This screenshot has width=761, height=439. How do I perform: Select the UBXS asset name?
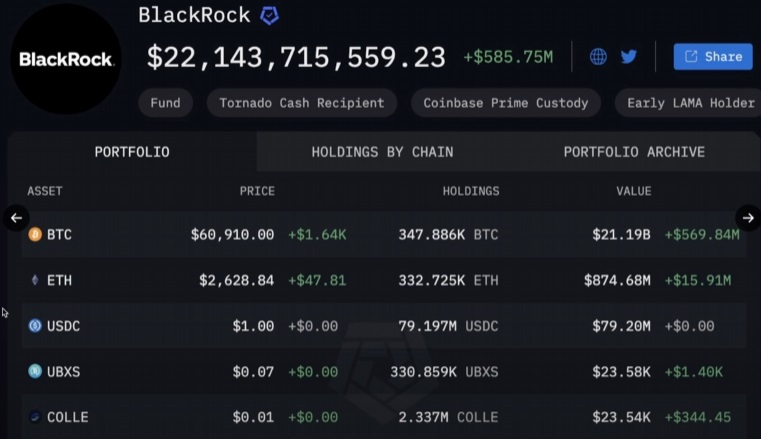click(63, 372)
